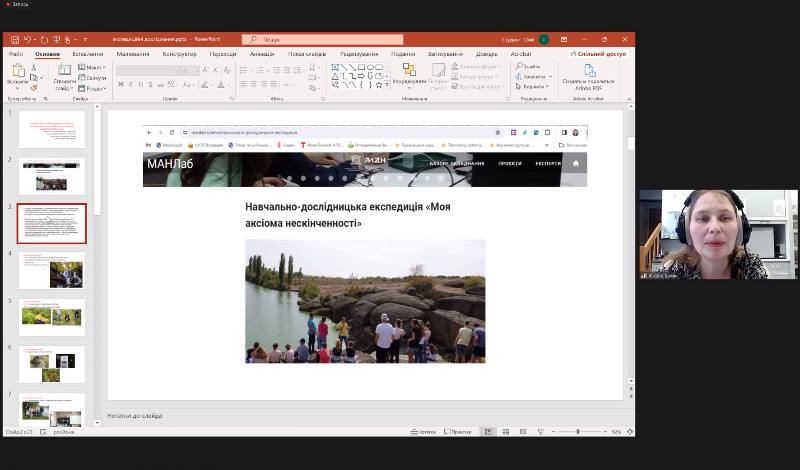Open the Вставлення ribbon tab
This screenshot has height=470, width=800.
click(x=88, y=54)
